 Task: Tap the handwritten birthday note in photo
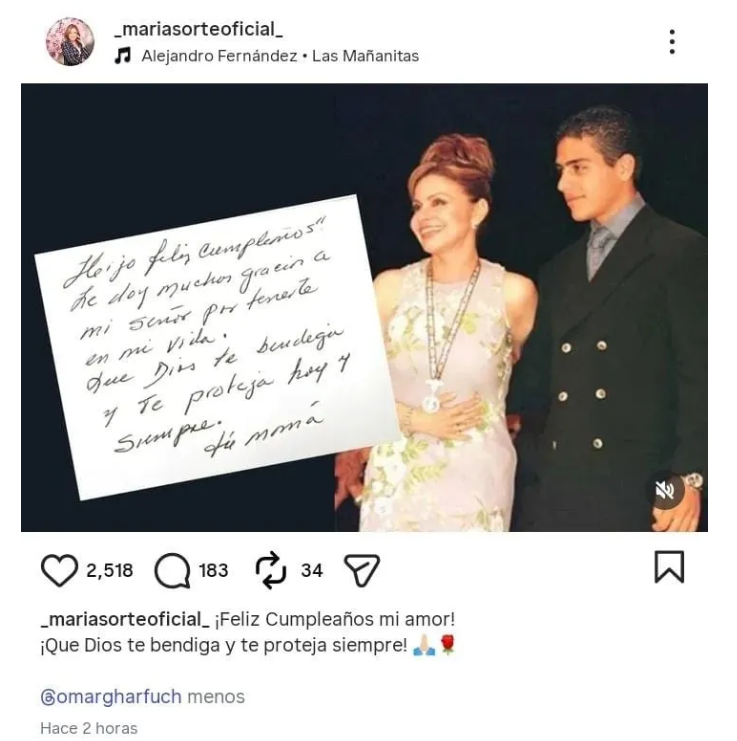coord(217,347)
